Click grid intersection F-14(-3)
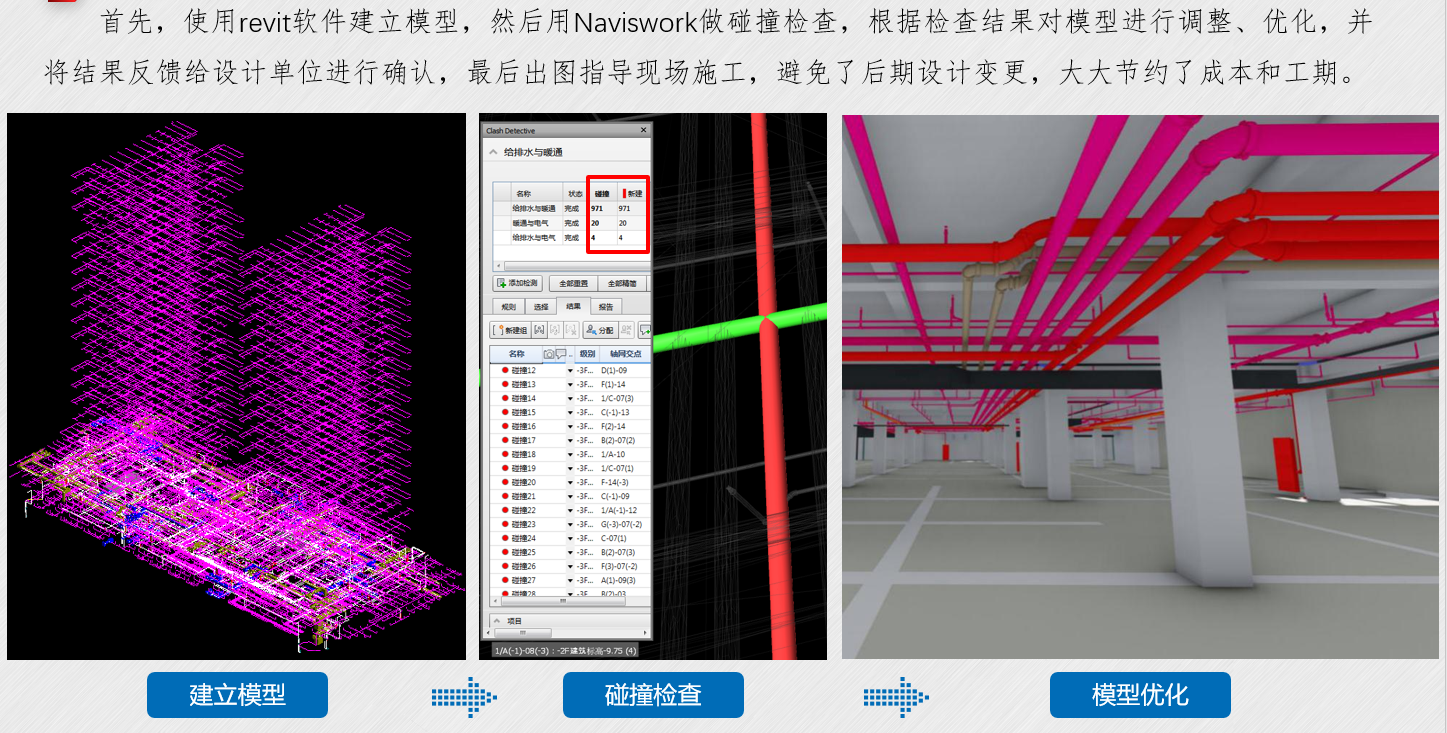Viewport: 1447px width, 733px height. (614, 482)
